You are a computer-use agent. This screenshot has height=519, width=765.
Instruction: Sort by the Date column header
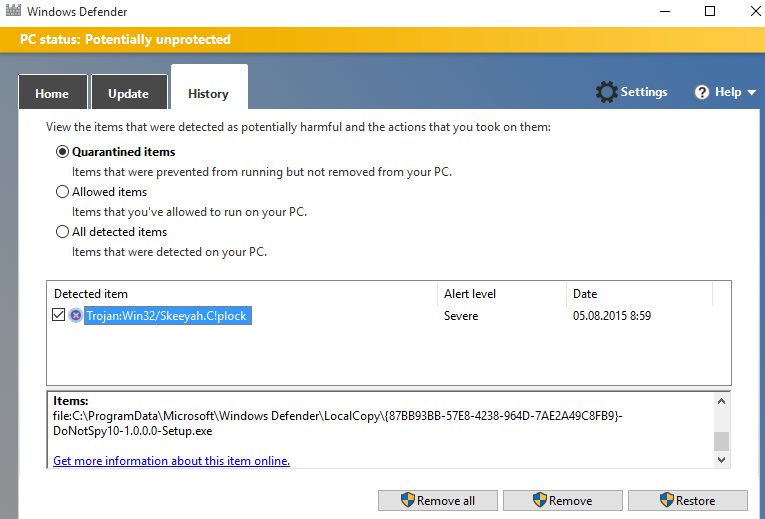(x=639, y=294)
